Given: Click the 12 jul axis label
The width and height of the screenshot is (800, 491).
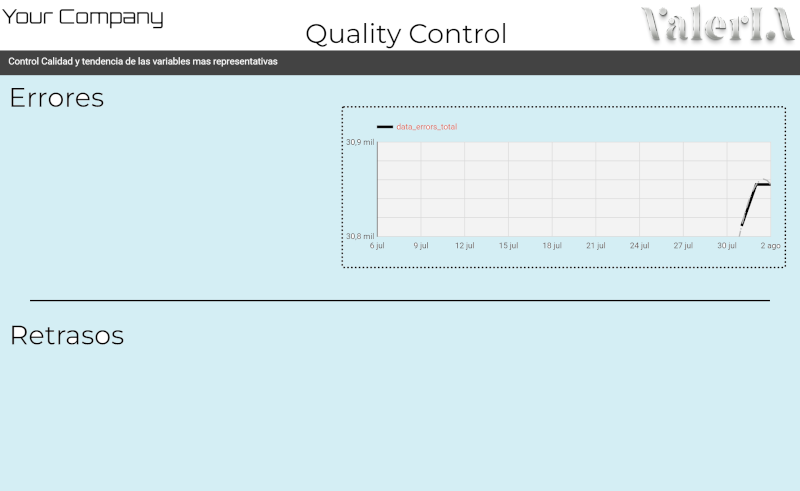Looking at the screenshot, I should [465, 246].
